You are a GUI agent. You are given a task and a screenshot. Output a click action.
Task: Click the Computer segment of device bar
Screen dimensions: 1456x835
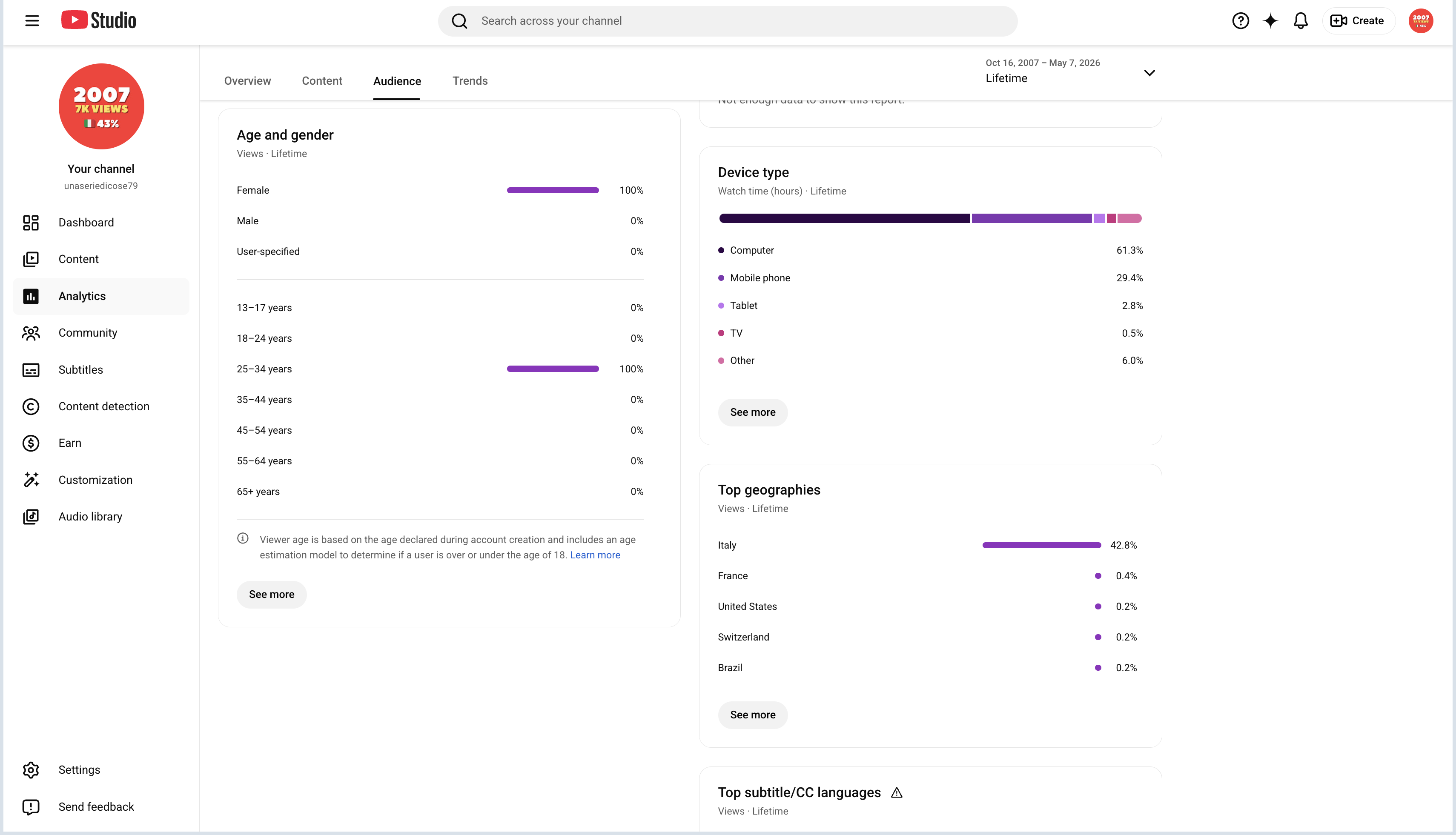845,218
